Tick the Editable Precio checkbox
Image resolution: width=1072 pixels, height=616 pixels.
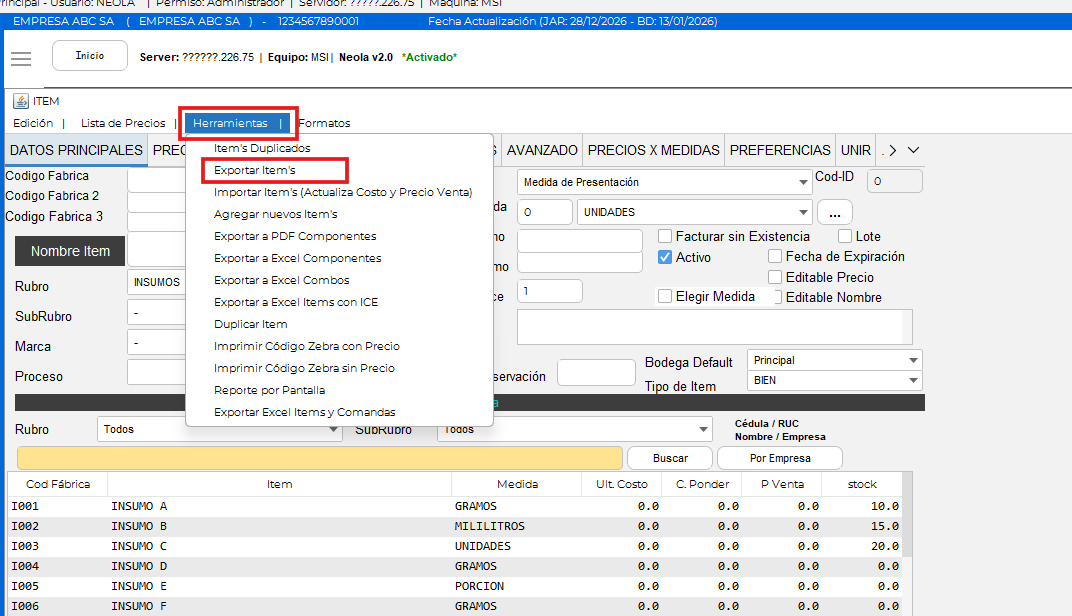[775, 277]
